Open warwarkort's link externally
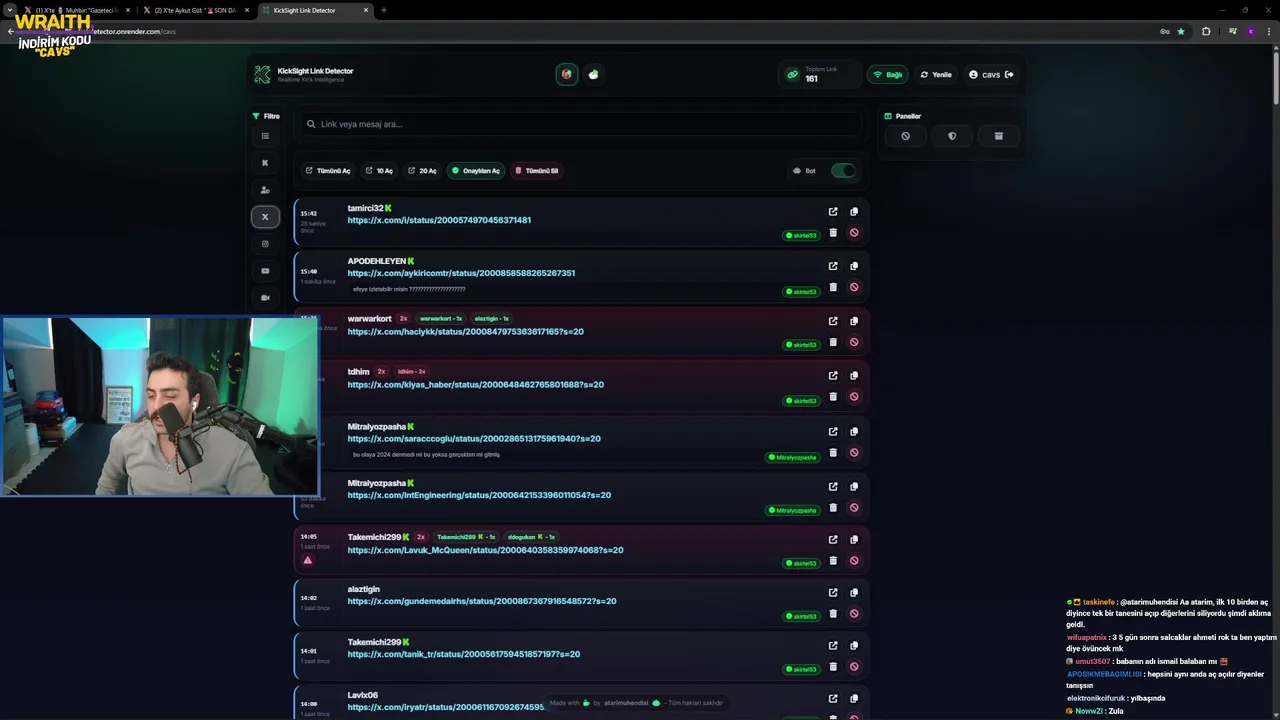Image resolution: width=1280 pixels, height=720 pixels. tap(833, 321)
